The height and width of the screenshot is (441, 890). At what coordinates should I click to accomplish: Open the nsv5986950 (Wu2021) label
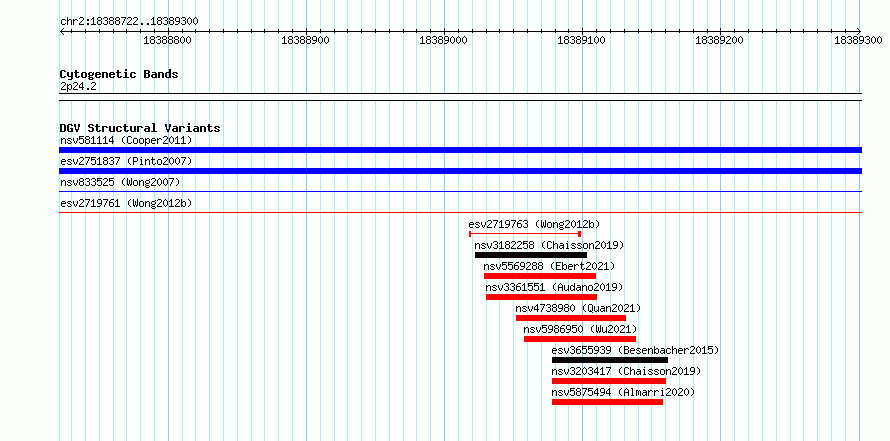tap(580, 329)
